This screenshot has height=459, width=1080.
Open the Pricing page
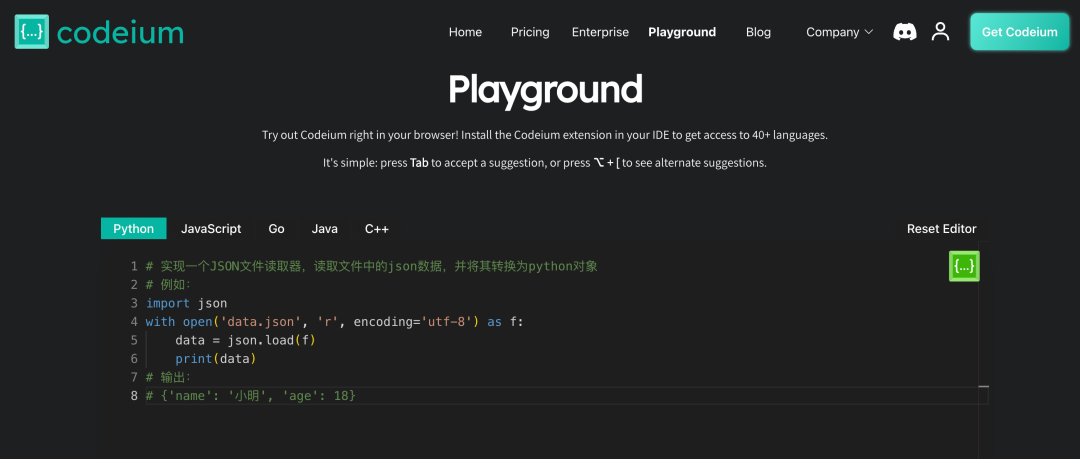coord(530,32)
